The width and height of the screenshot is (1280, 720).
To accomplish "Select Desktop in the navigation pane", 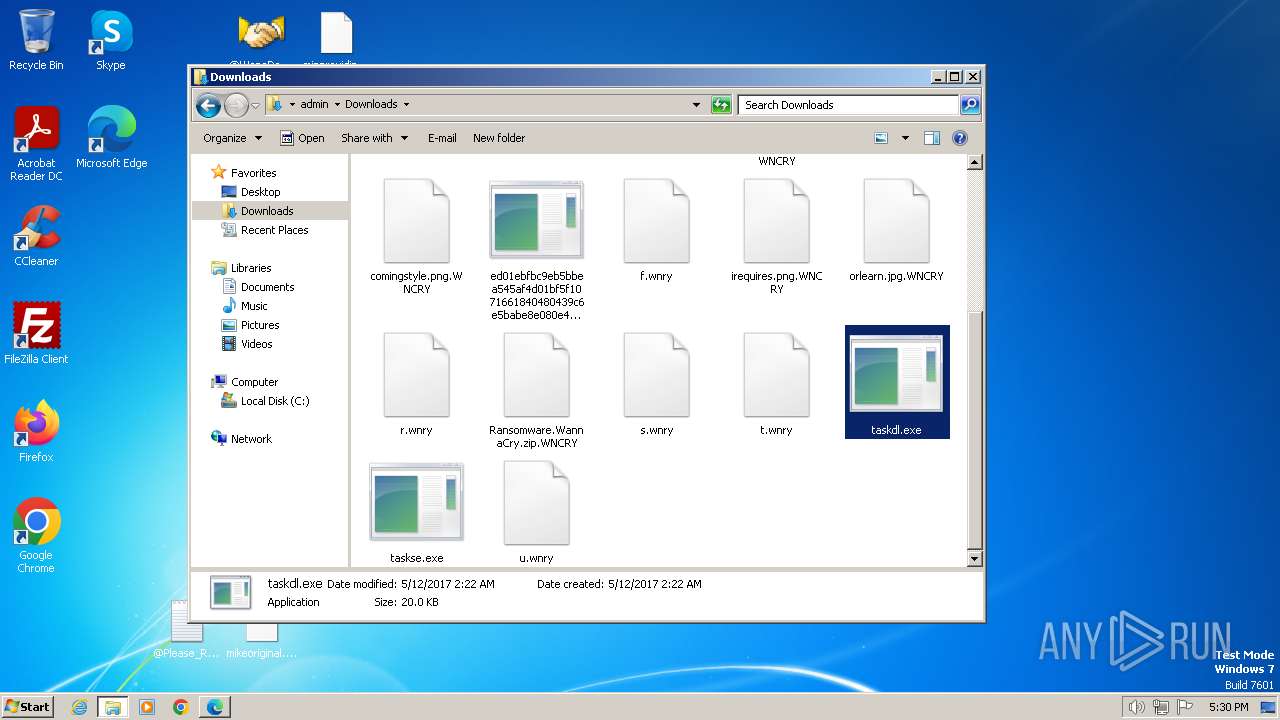I will pyautogui.click(x=260, y=192).
